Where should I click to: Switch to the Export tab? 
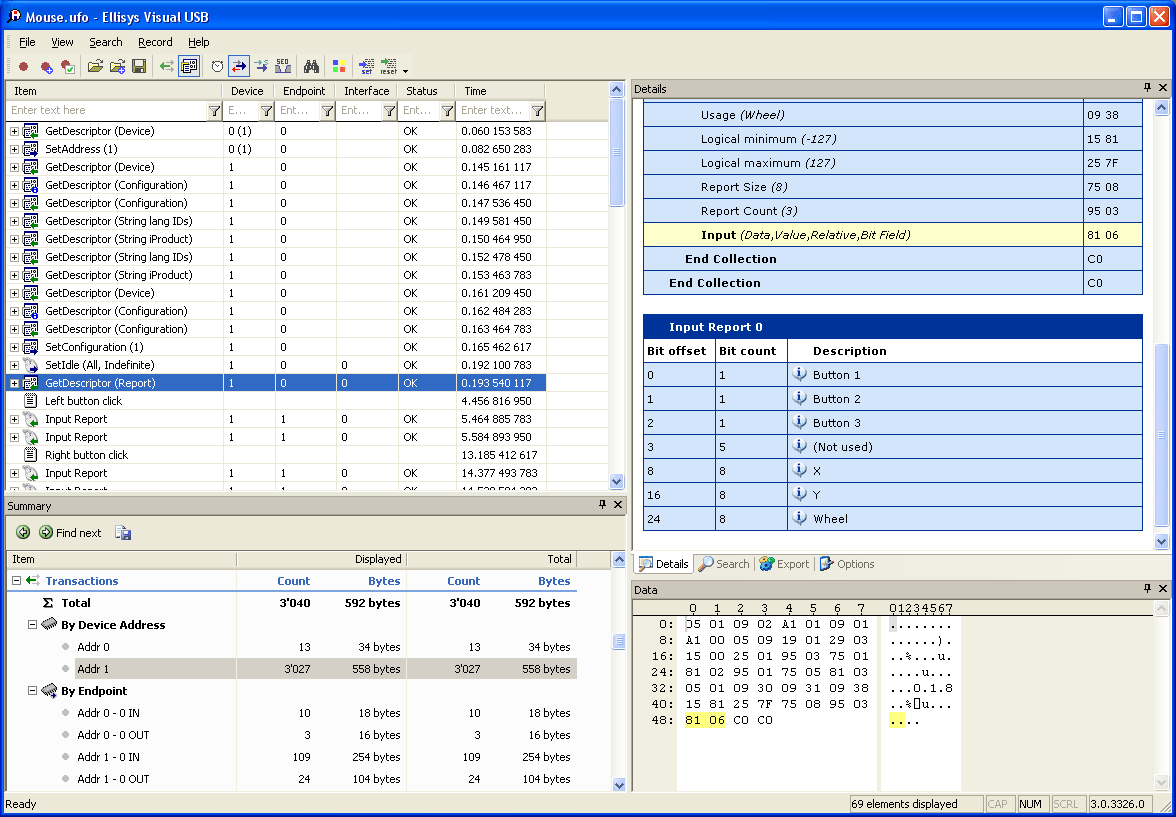784,564
